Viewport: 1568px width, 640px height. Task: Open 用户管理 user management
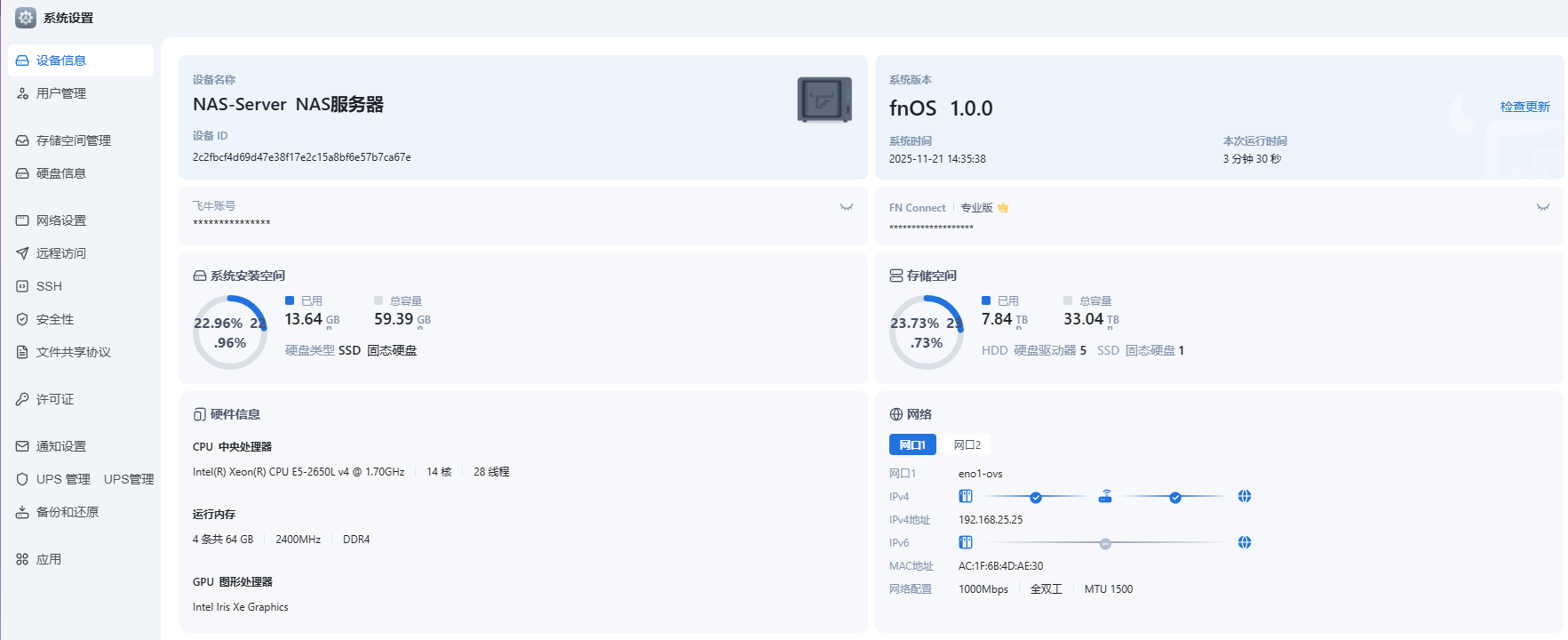[x=61, y=93]
